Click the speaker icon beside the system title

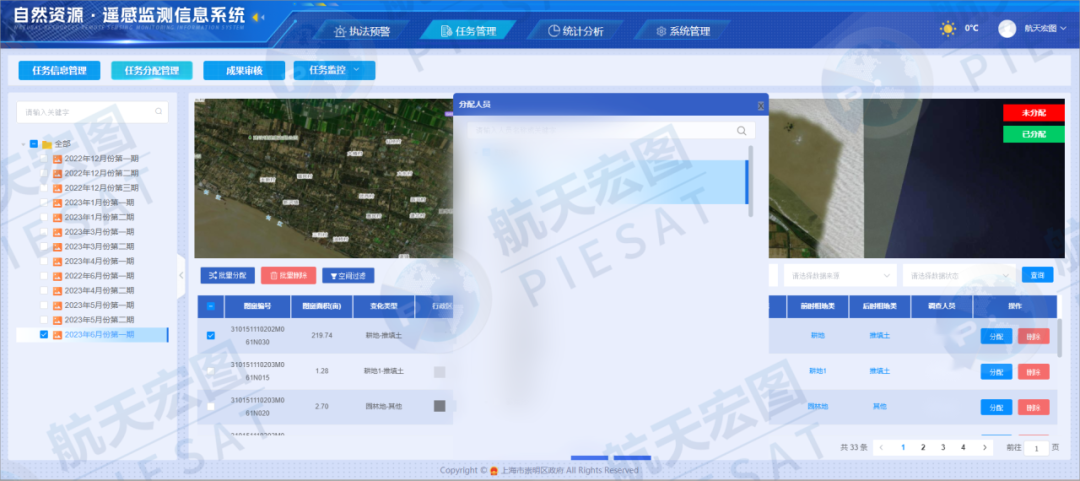pos(257,17)
